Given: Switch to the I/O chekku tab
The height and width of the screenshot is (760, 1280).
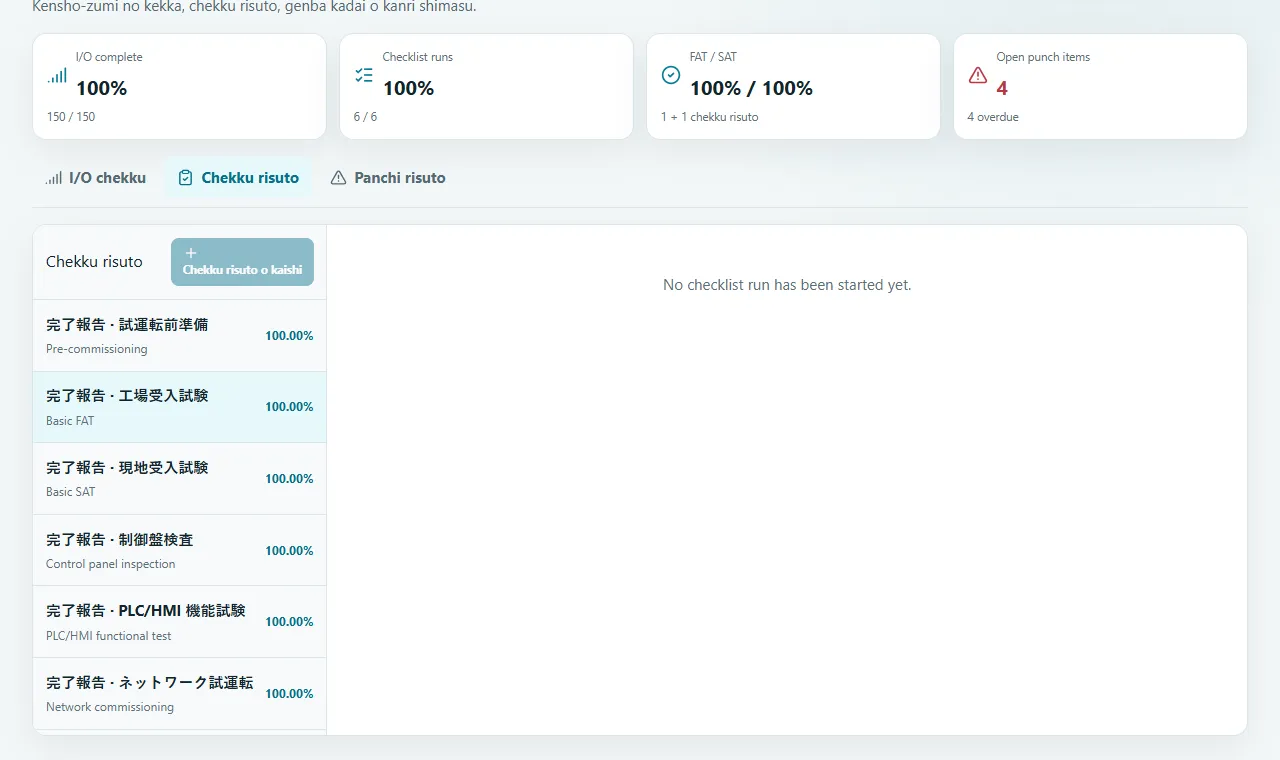Looking at the screenshot, I should pyautogui.click(x=96, y=178).
